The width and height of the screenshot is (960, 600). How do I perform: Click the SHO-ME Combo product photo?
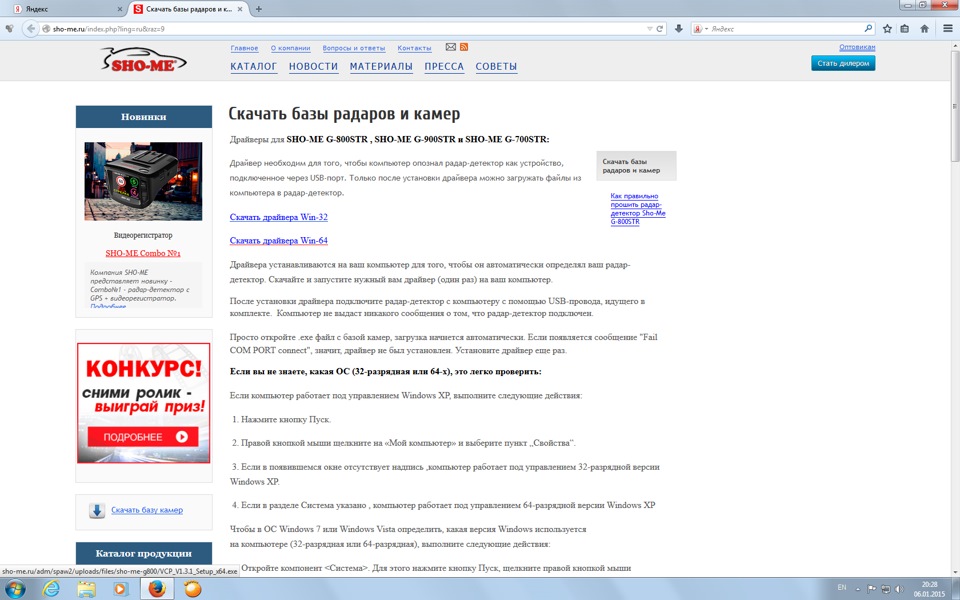(x=143, y=181)
